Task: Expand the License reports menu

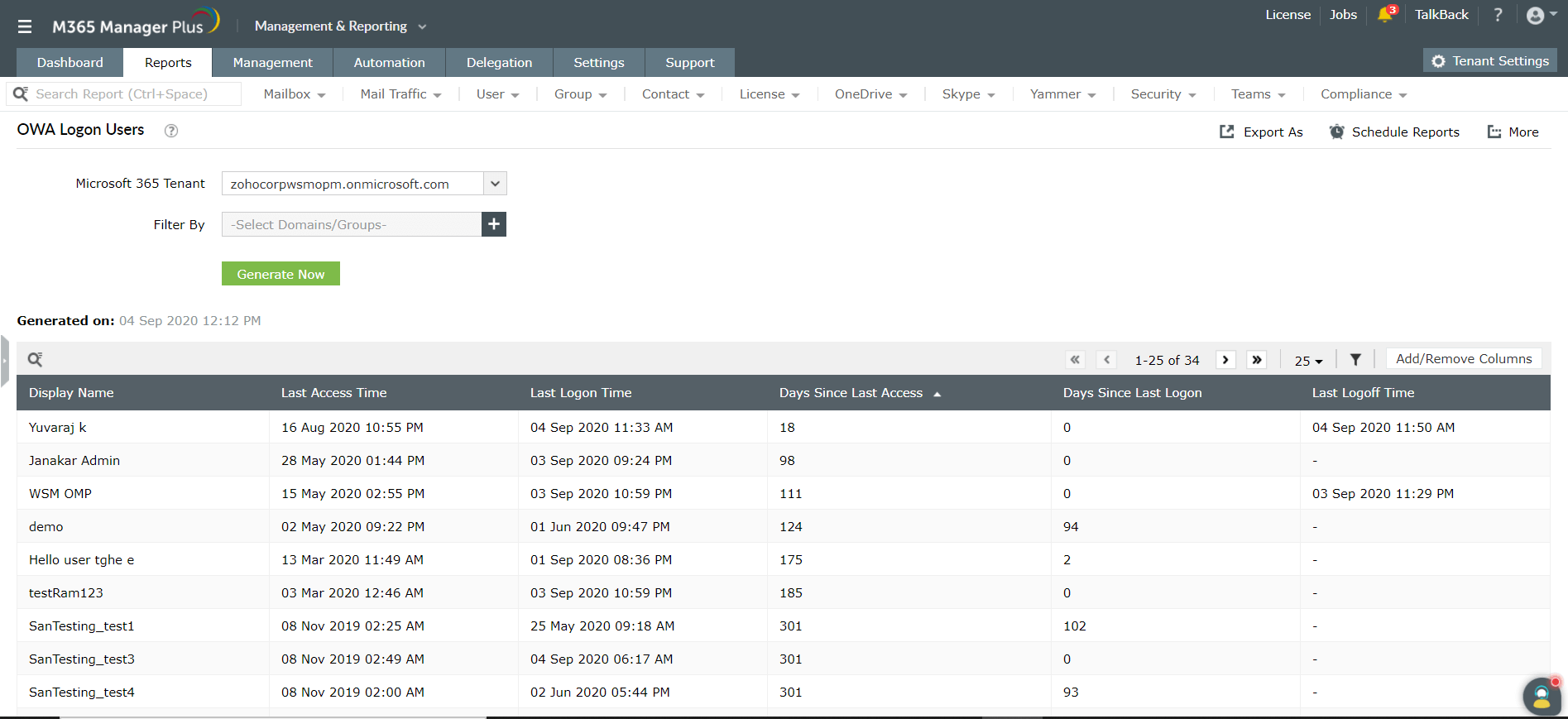Action: [x=769, y=94]
